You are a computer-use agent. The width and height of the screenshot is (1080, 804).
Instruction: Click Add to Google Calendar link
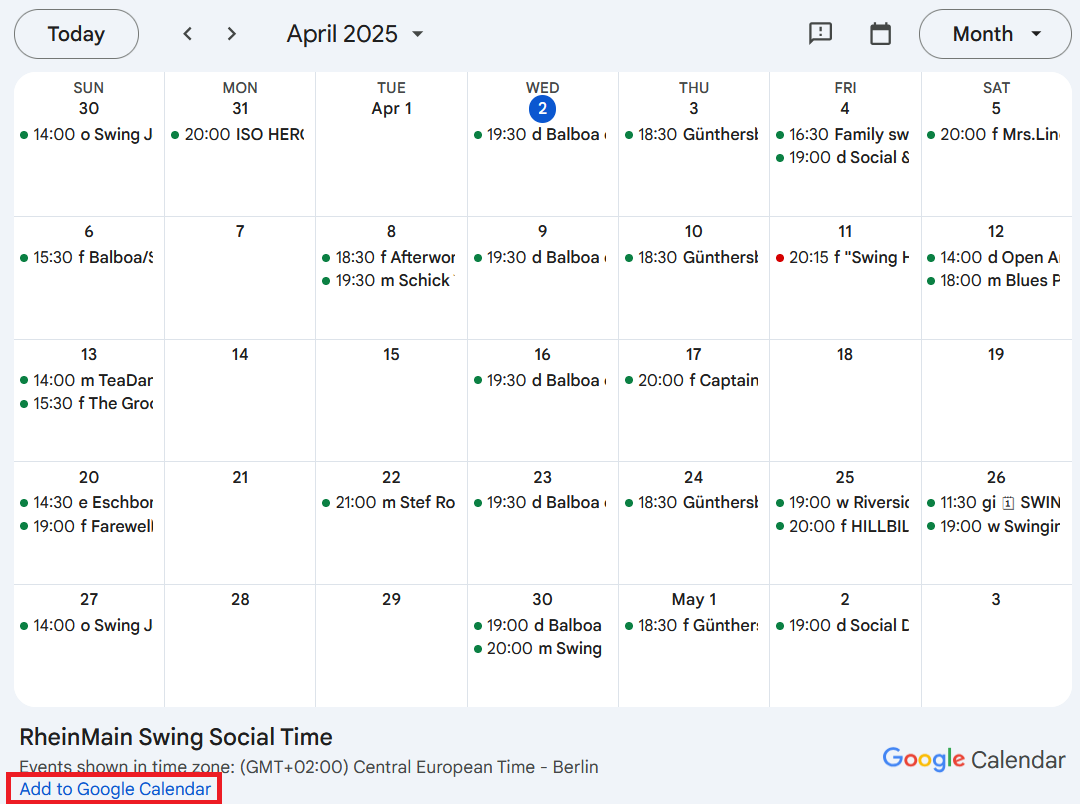115,789
